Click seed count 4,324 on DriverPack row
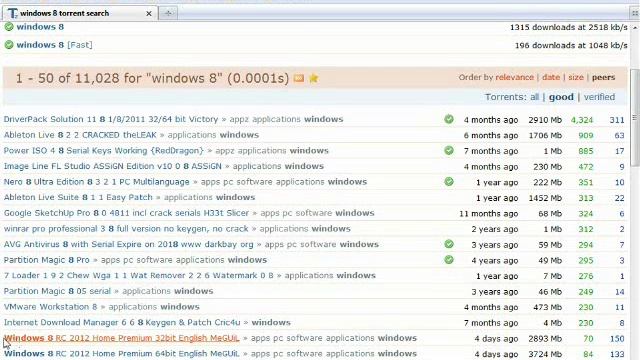Viewport: 640px width, 360px height. coord(582,120)
